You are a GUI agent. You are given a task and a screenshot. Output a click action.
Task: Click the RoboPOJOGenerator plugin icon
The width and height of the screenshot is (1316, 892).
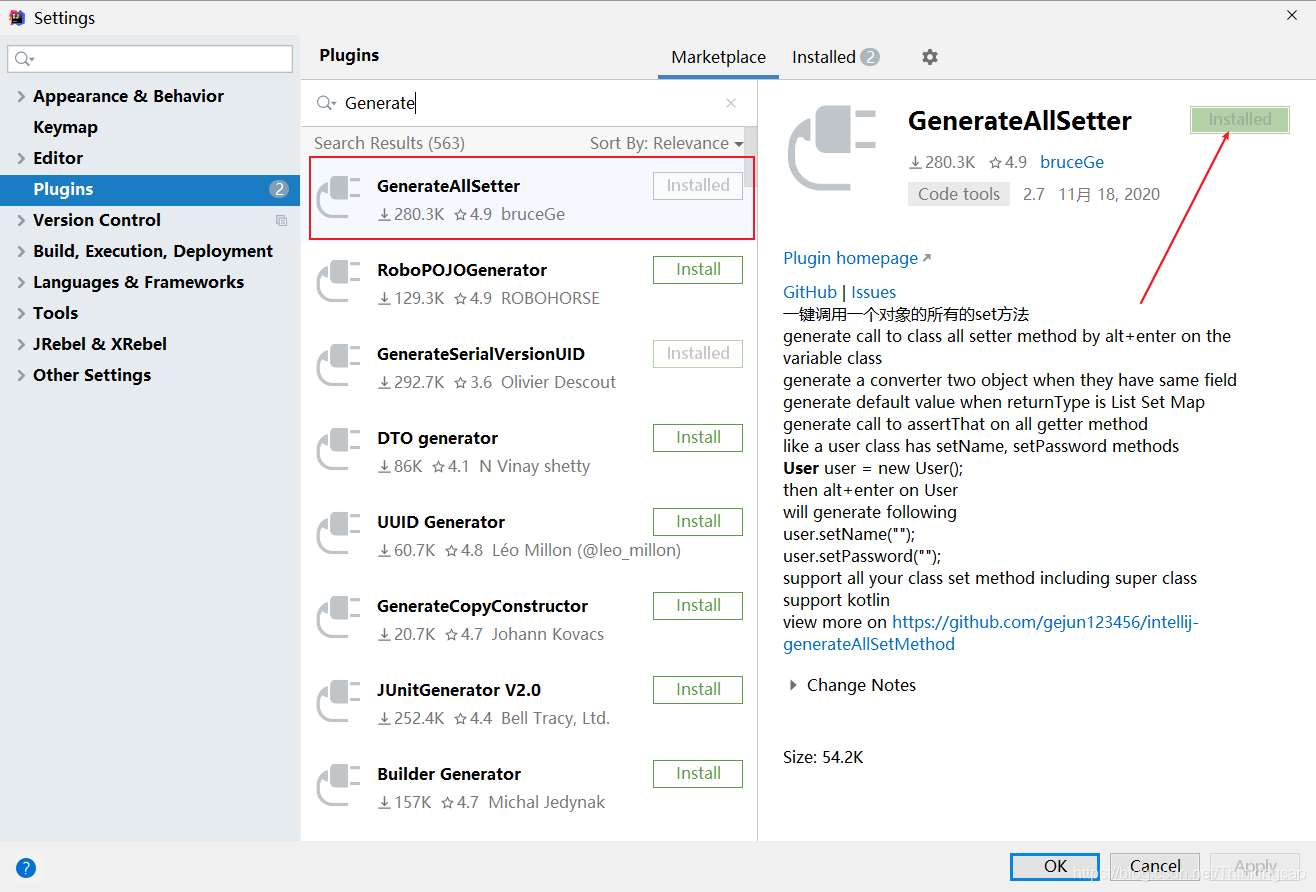338,282
